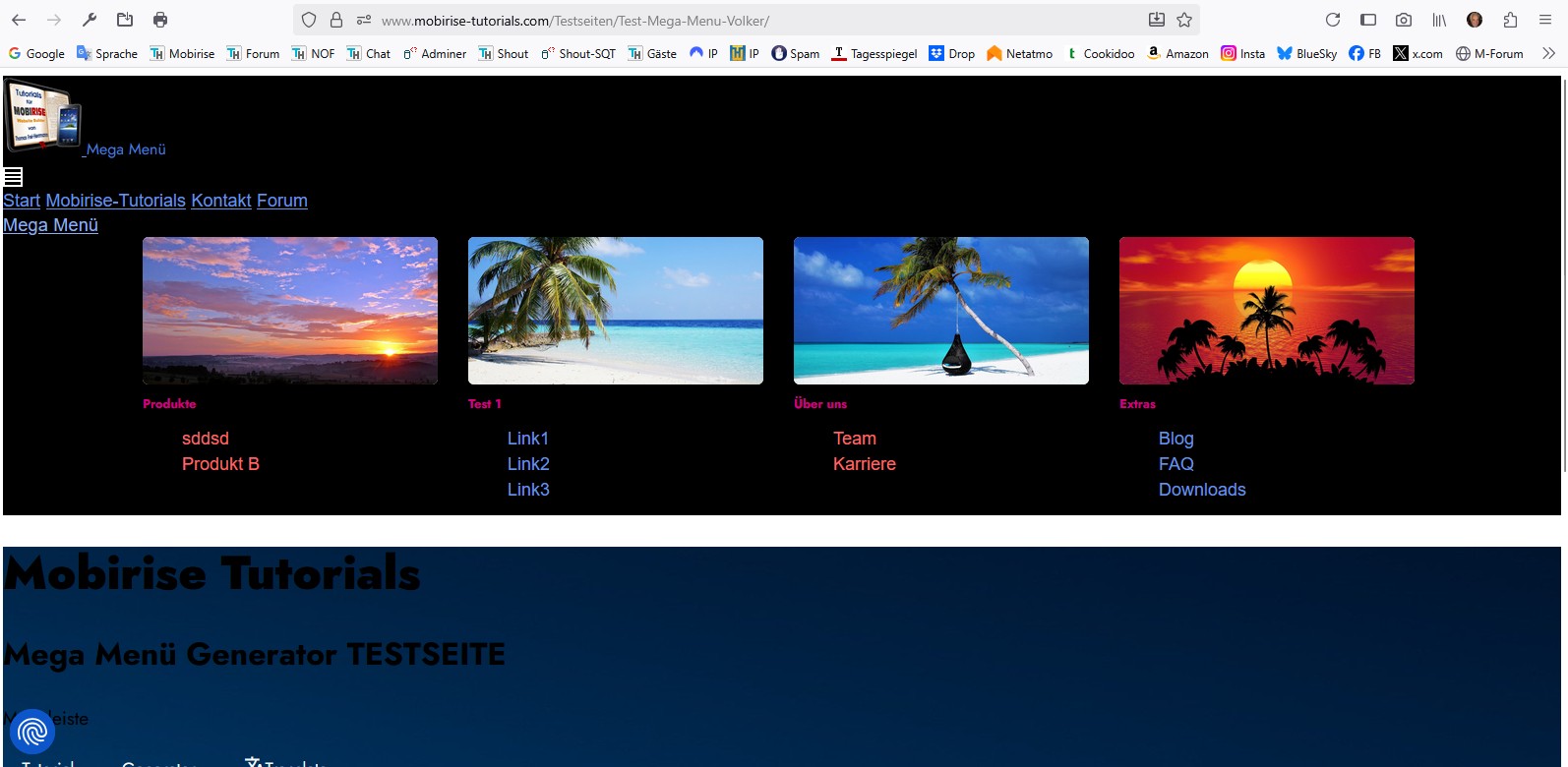
Task: Open the Spam bookmark
Action: [796, 54]
